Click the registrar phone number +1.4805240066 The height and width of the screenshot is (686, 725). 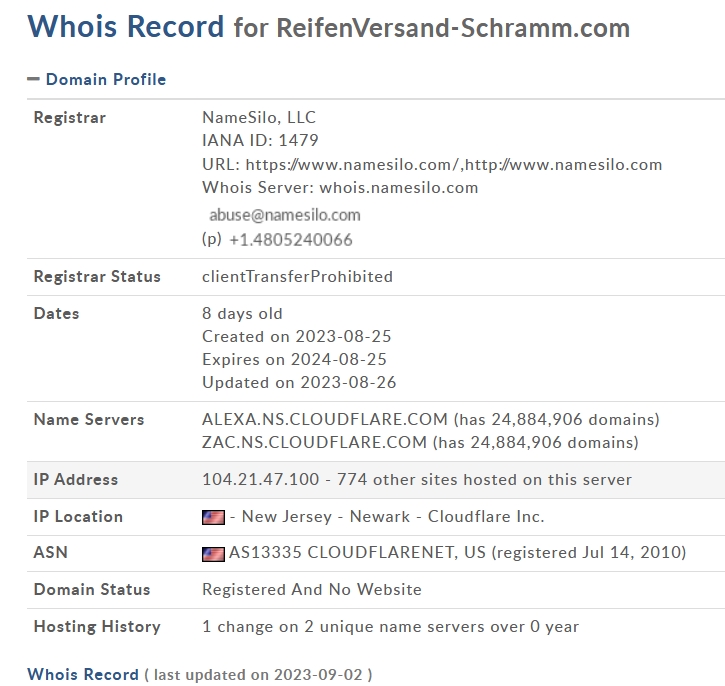[290, 240]
